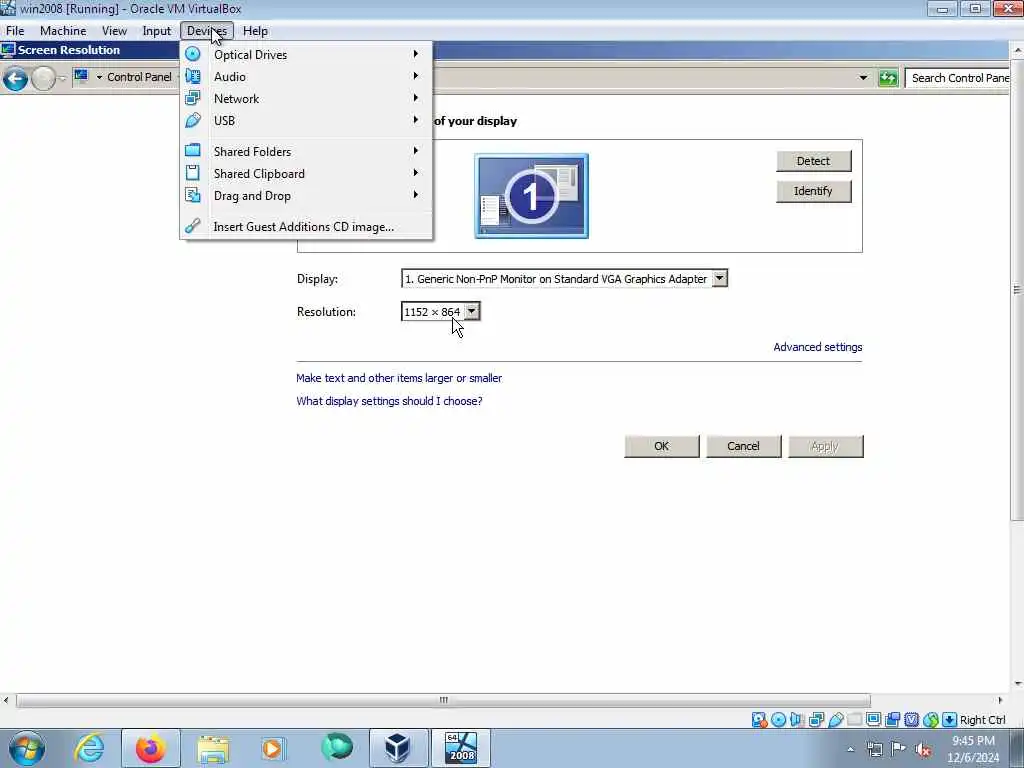
Task: Click Control Panel in the address breadcrumb
Action: click(139, 77)
